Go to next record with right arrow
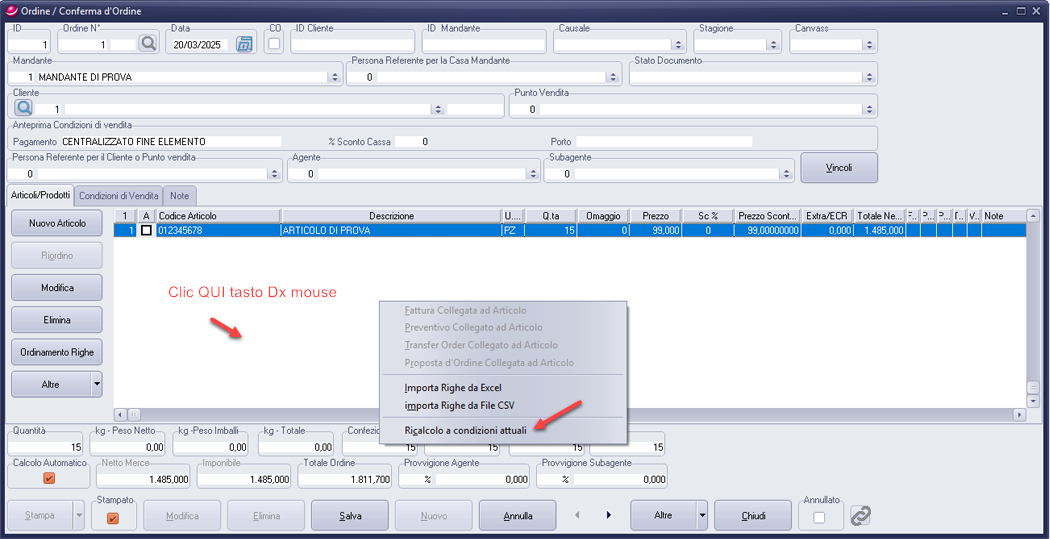The height and width of the screenshot is (539, 1050). pyautogui.click(x=609, y=516)
